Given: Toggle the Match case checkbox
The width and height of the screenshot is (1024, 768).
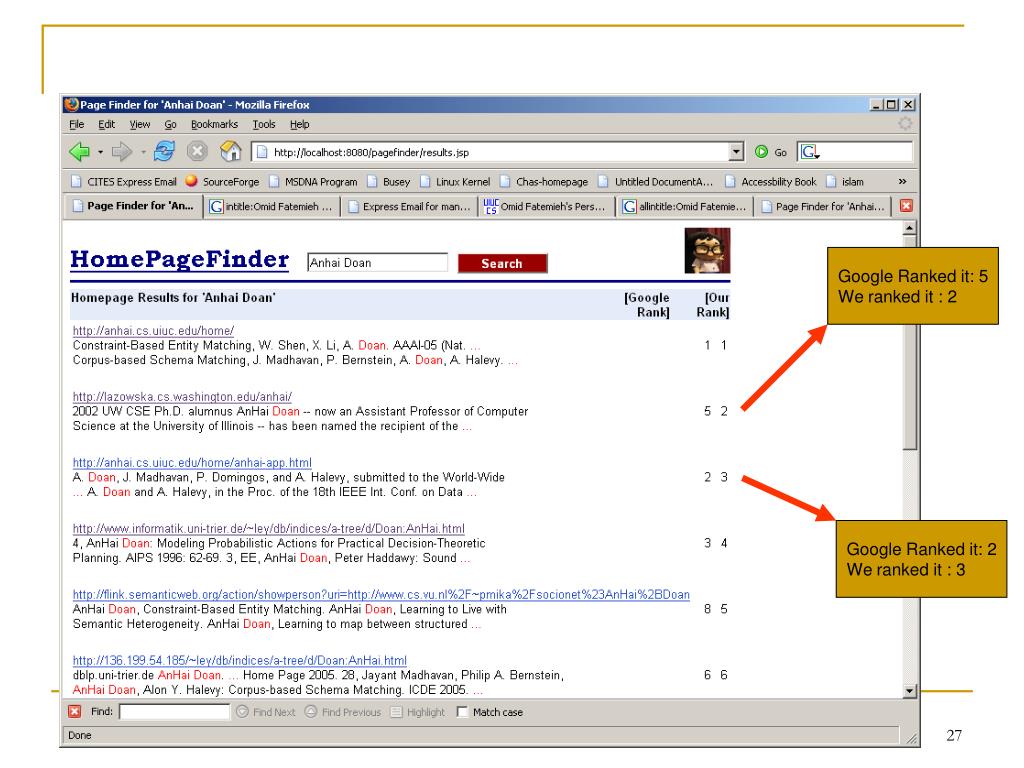Looking at the screenshot, I should point(462,712).
